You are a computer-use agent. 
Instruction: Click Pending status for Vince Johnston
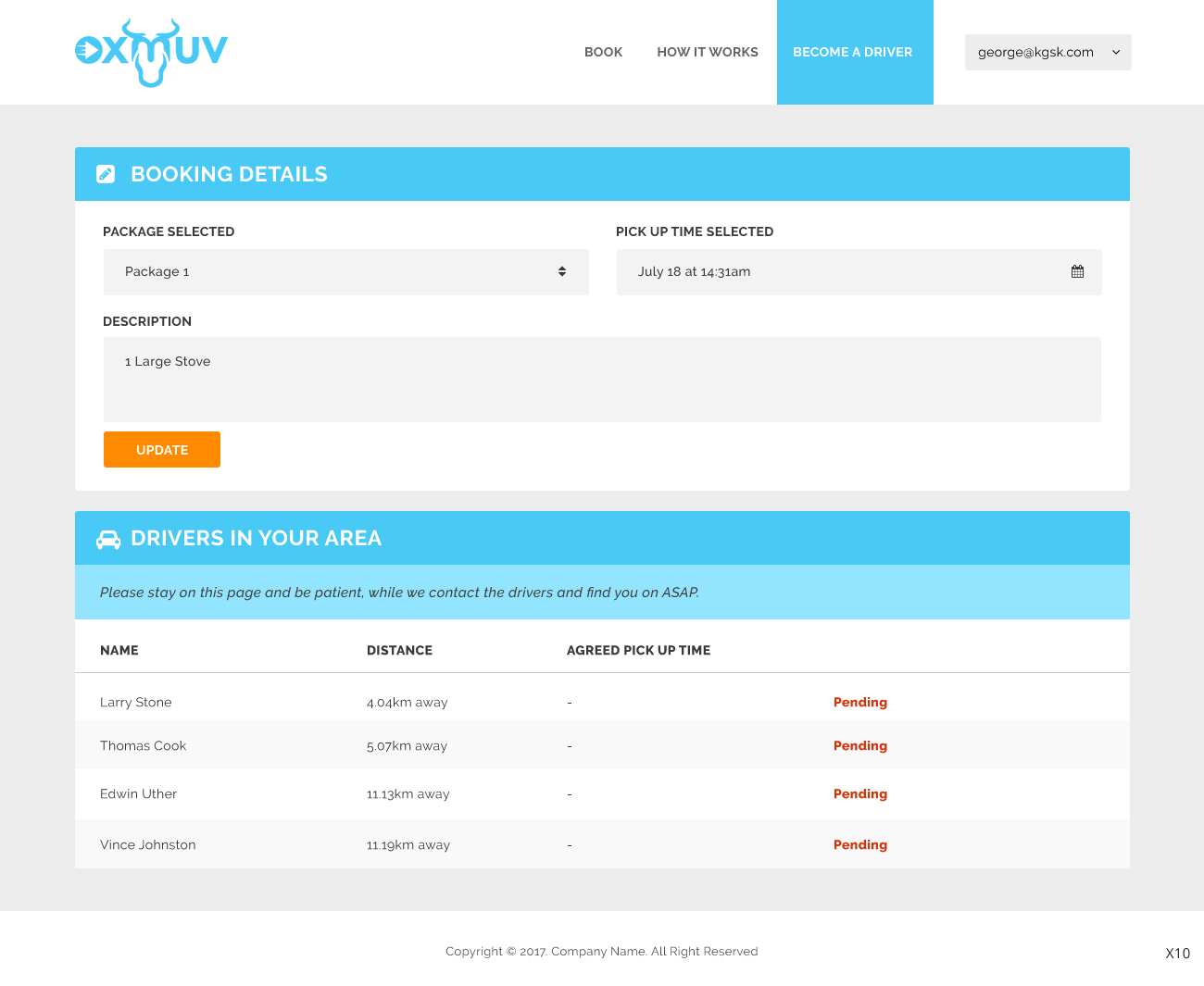click(x=860, y=845)
